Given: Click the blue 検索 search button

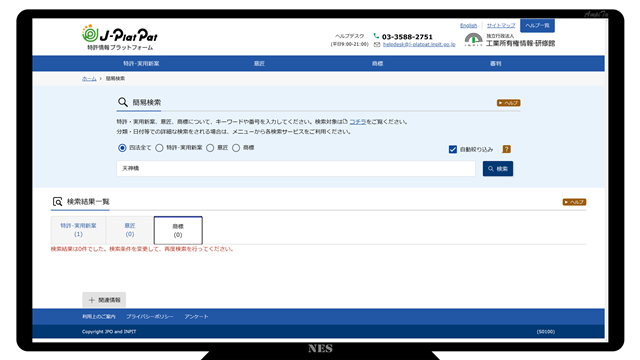Looking at the screenshot, I should click(x=498, y=169).
